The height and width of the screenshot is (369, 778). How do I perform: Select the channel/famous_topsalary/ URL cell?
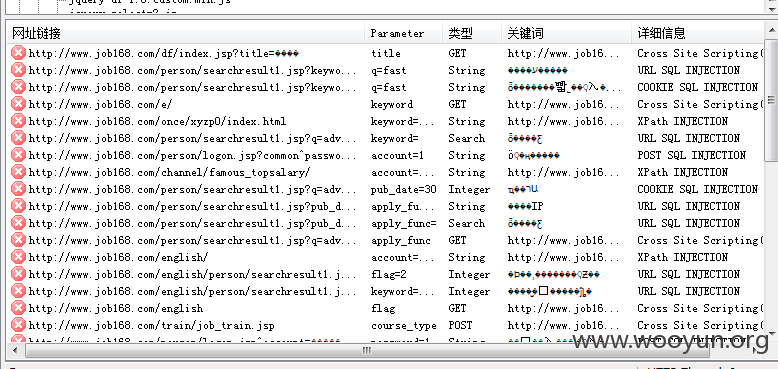click(x=169, y=172)
